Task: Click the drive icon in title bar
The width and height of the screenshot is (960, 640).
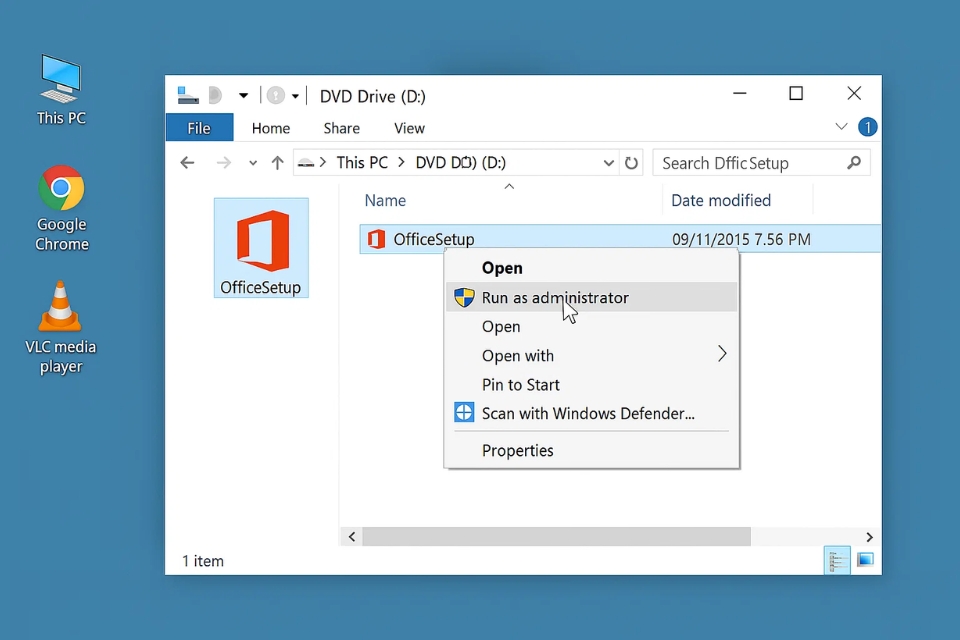Action: 188,96
